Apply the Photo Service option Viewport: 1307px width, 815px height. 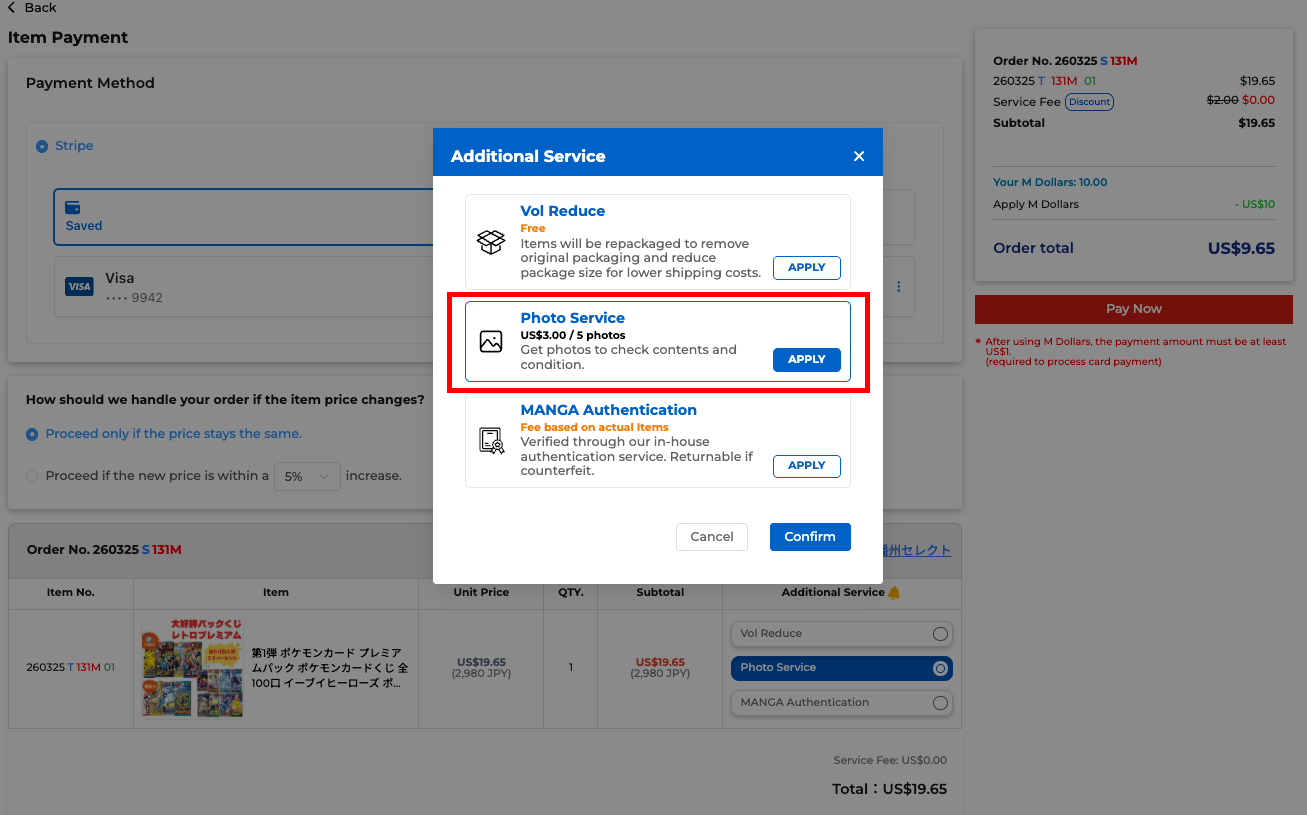click(x=806, y=360)
